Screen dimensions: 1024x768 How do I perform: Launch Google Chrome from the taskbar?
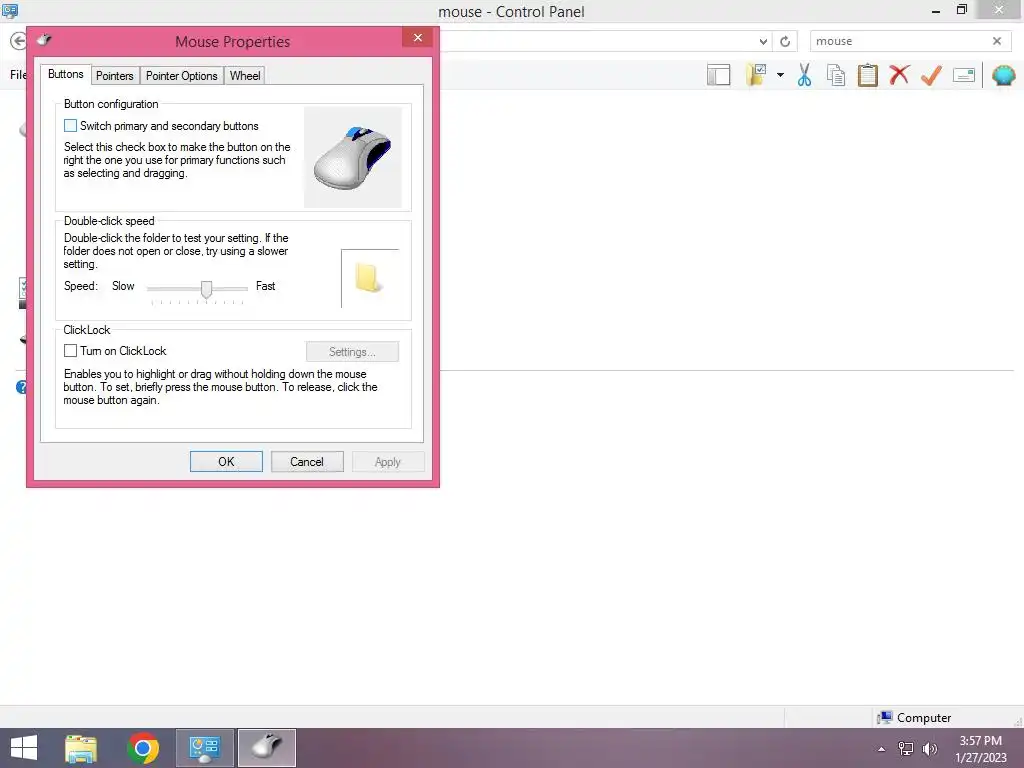click(143, 748)
